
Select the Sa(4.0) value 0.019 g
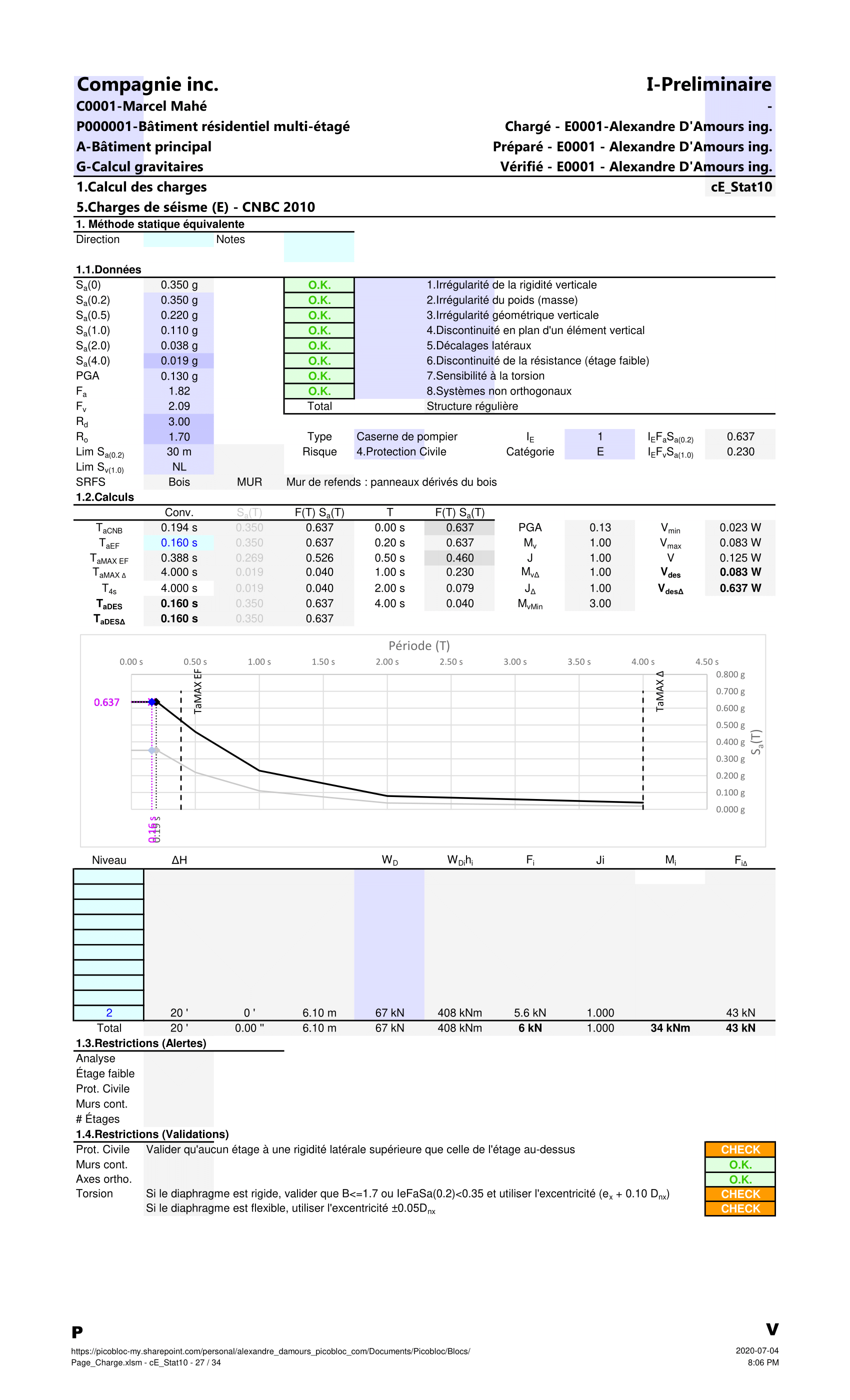click(178, 361)
